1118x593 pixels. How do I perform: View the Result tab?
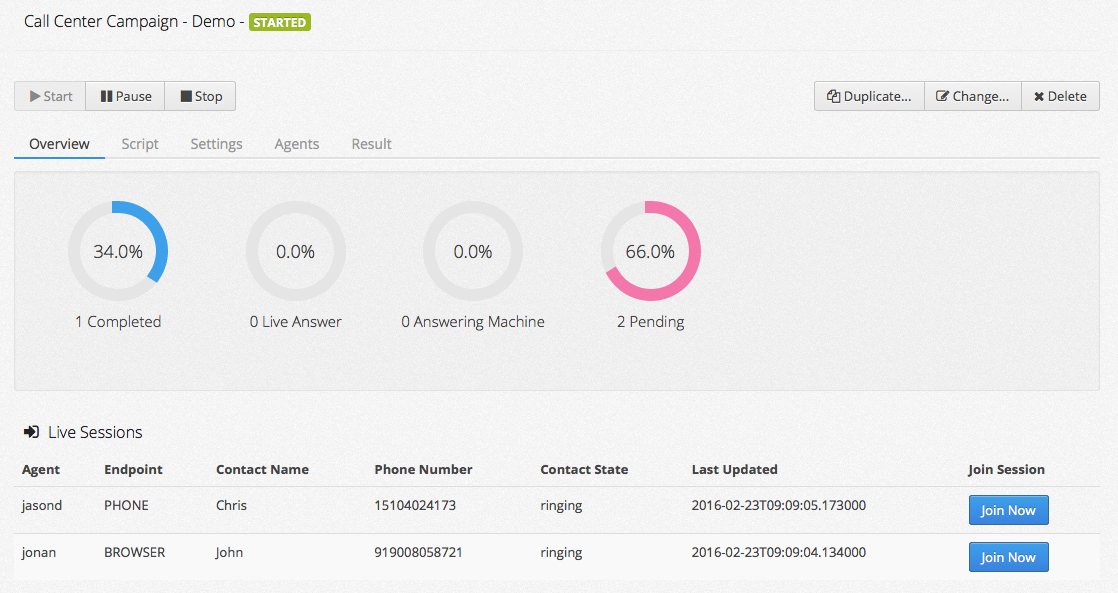(x=371, y=144)
